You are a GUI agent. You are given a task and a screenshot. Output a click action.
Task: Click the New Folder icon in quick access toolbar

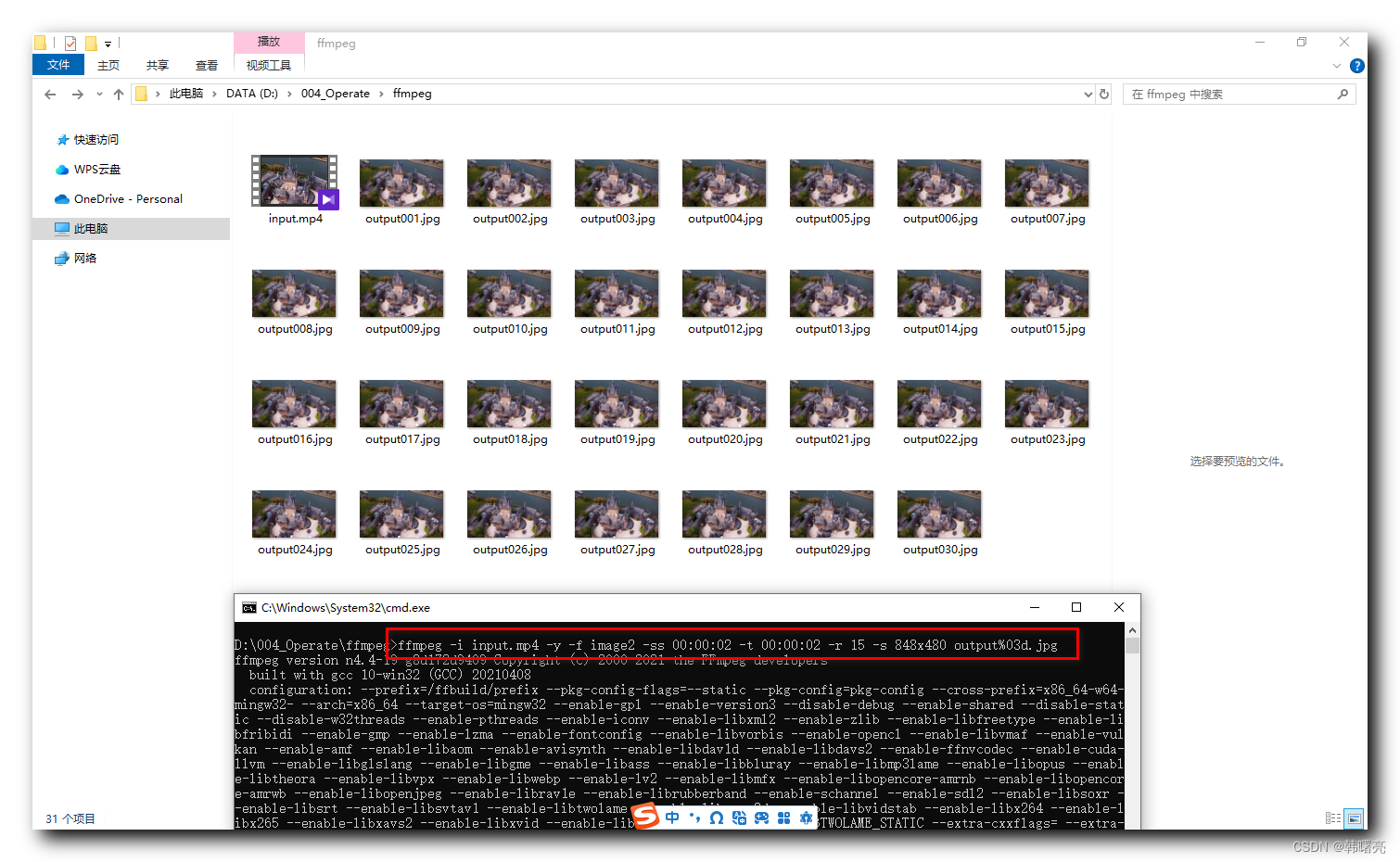click(91, 43)
